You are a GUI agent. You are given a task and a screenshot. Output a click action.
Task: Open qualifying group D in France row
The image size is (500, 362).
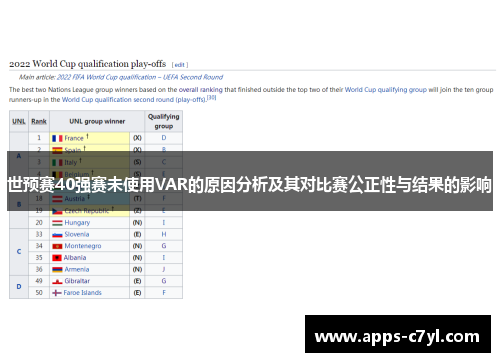pos(164,138)
